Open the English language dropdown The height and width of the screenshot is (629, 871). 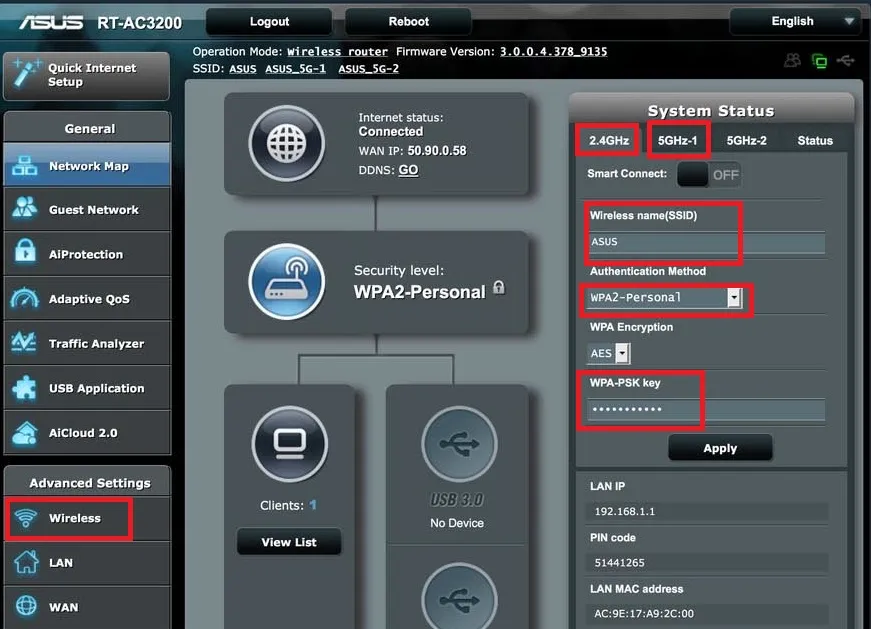[x=795, y=21]
